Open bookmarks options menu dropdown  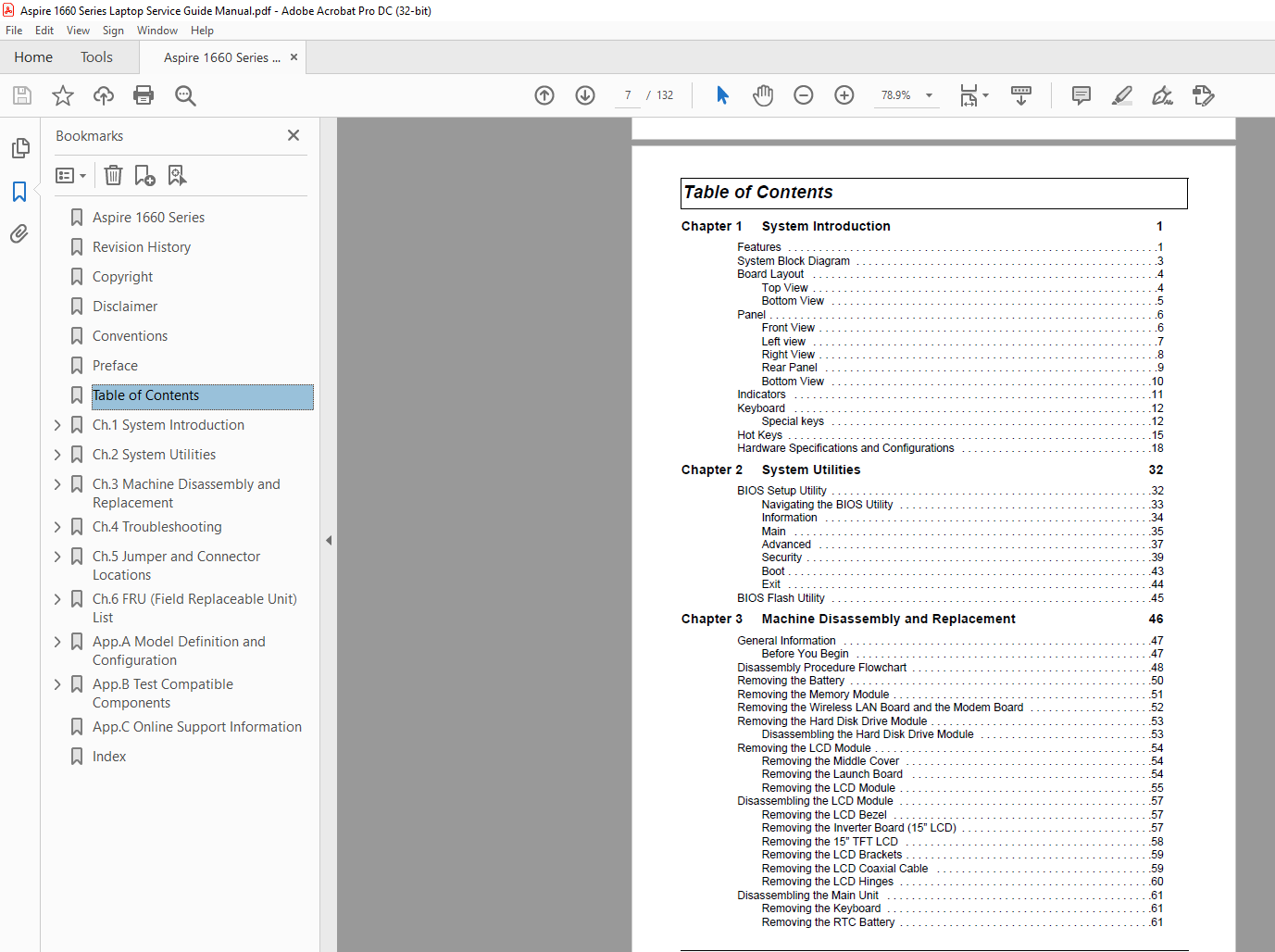[x=71, y=175]
